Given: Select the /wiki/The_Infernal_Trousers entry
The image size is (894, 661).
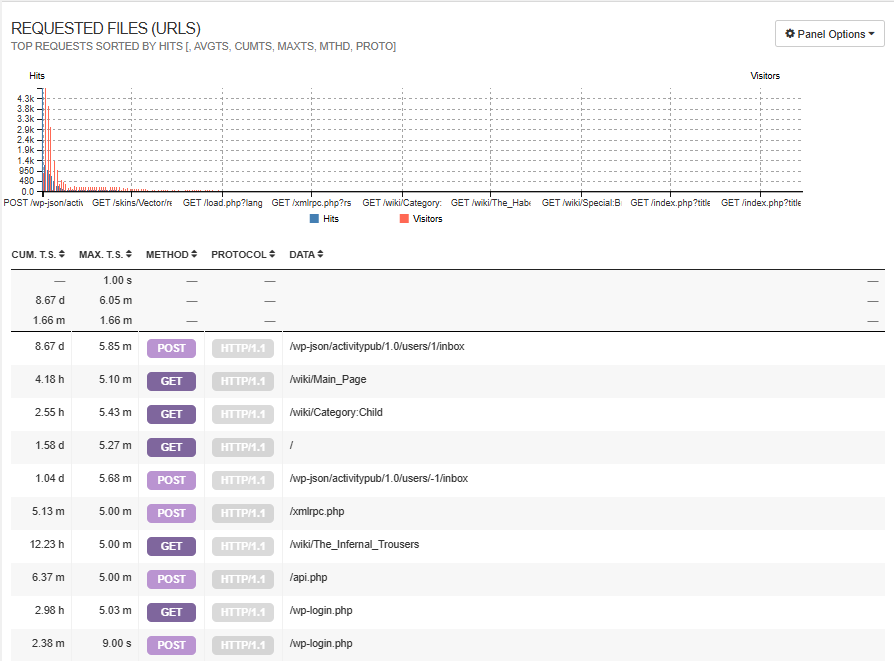Looking at the screenshot, I should [354, 544].
